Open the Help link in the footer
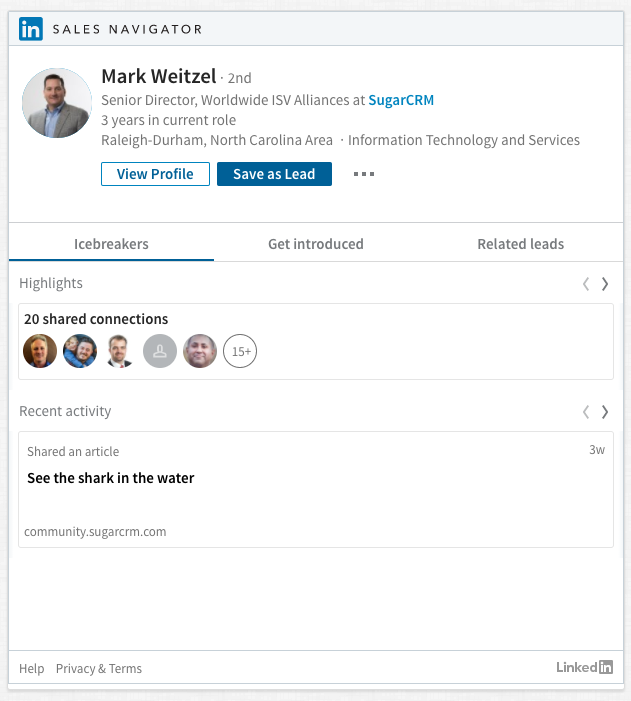The width and height of the screenshot is (631, 701). click(32, 669)
